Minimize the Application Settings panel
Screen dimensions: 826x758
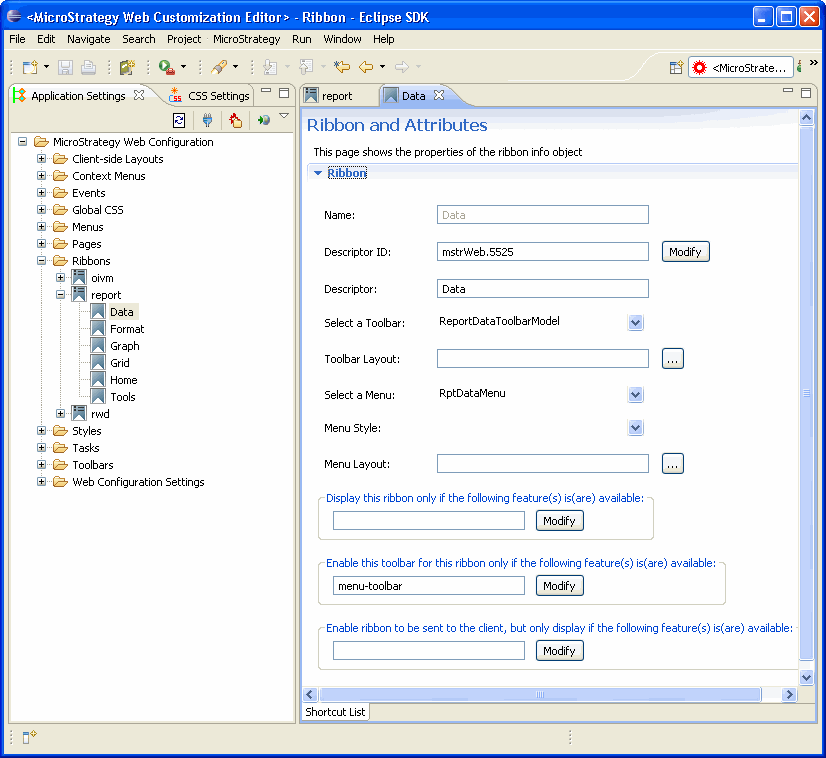click(266, 92)
